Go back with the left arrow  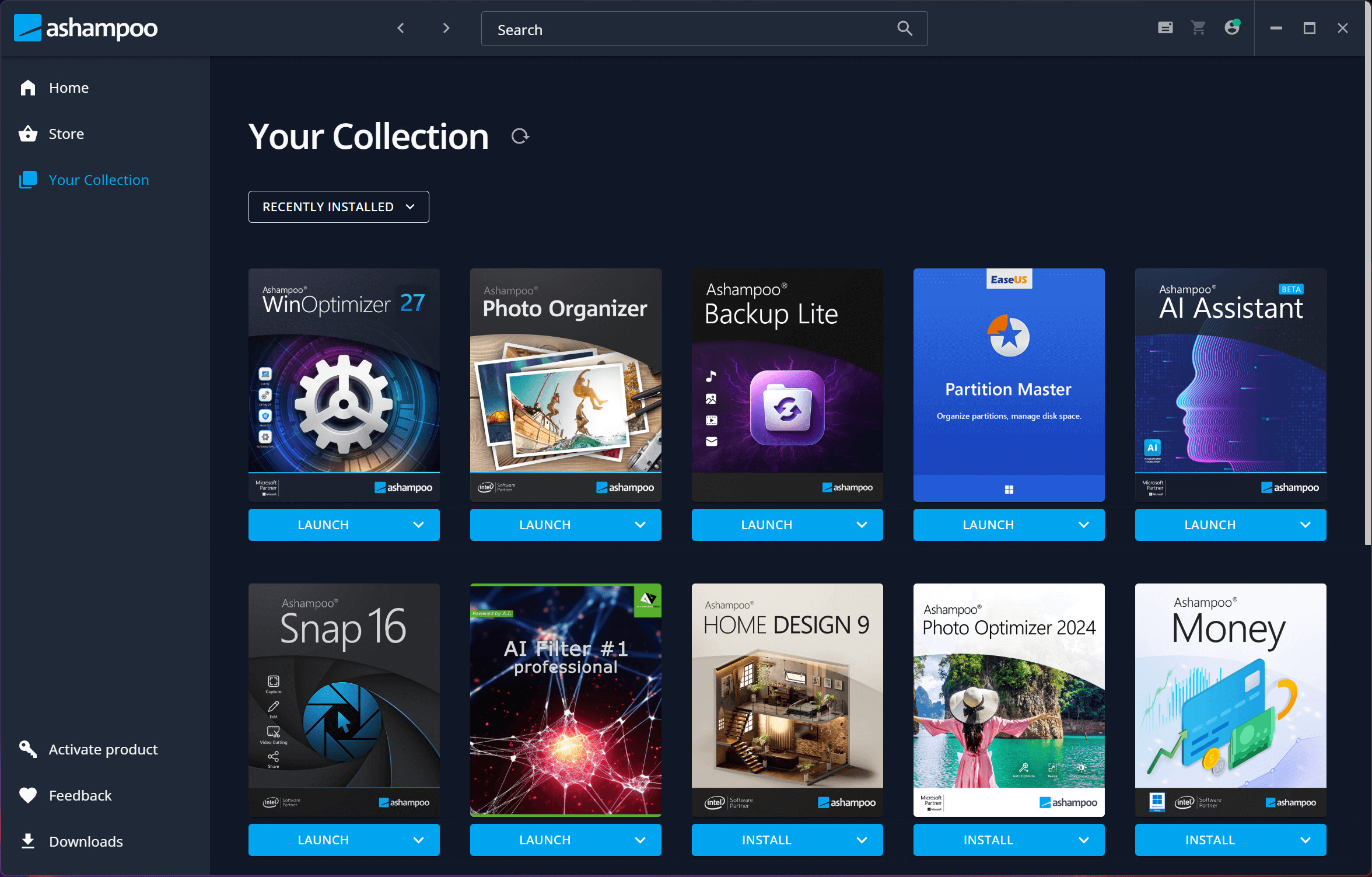point(401,28)
